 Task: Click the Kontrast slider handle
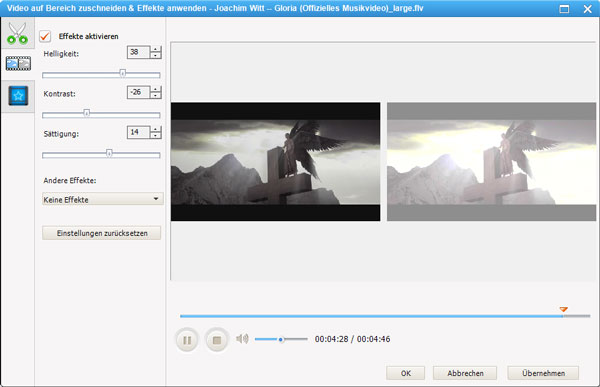87,113
